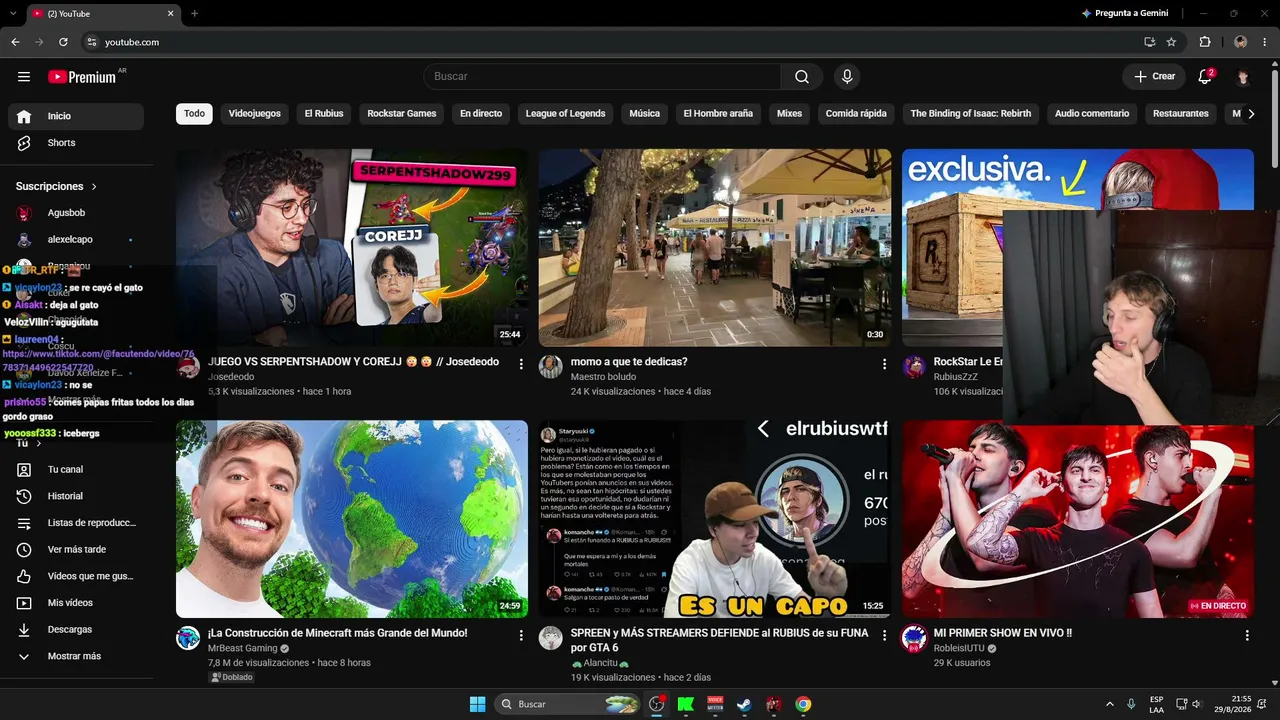Reload the page in the browser
Viewport: 1280px width, 720px height.
pos(63,42)
